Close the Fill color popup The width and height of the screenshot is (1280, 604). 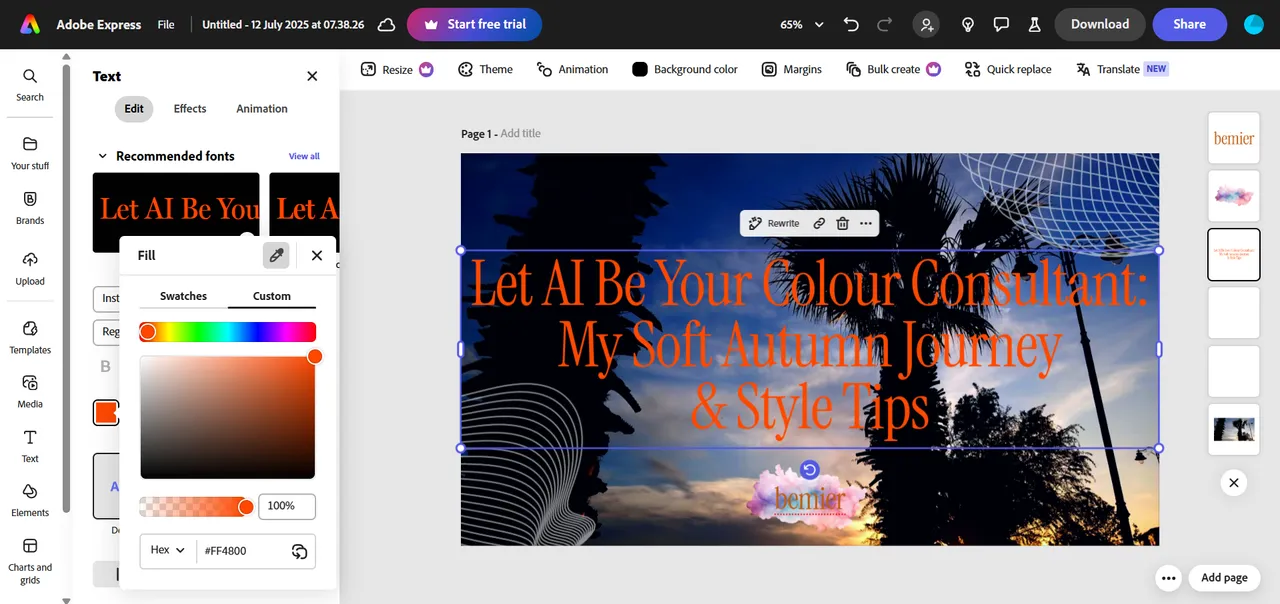pyautogui.click(x=317, y=255)
